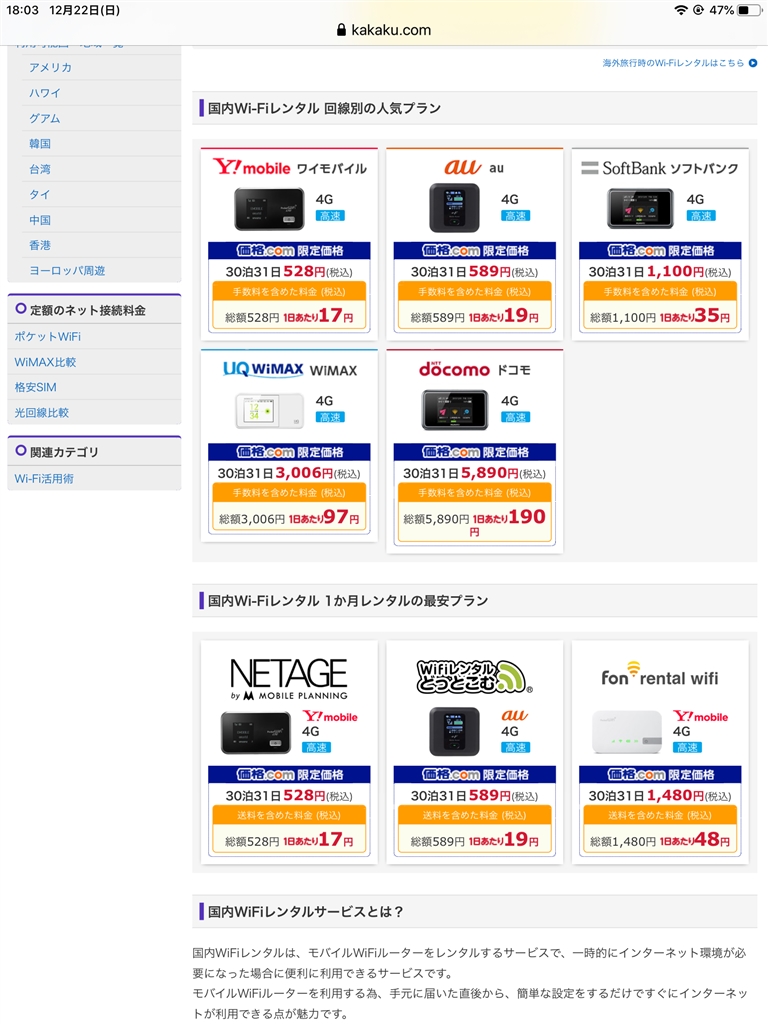
Task: Tap the 高速 badge in the WiMAX card
Action: click(330, 417)
